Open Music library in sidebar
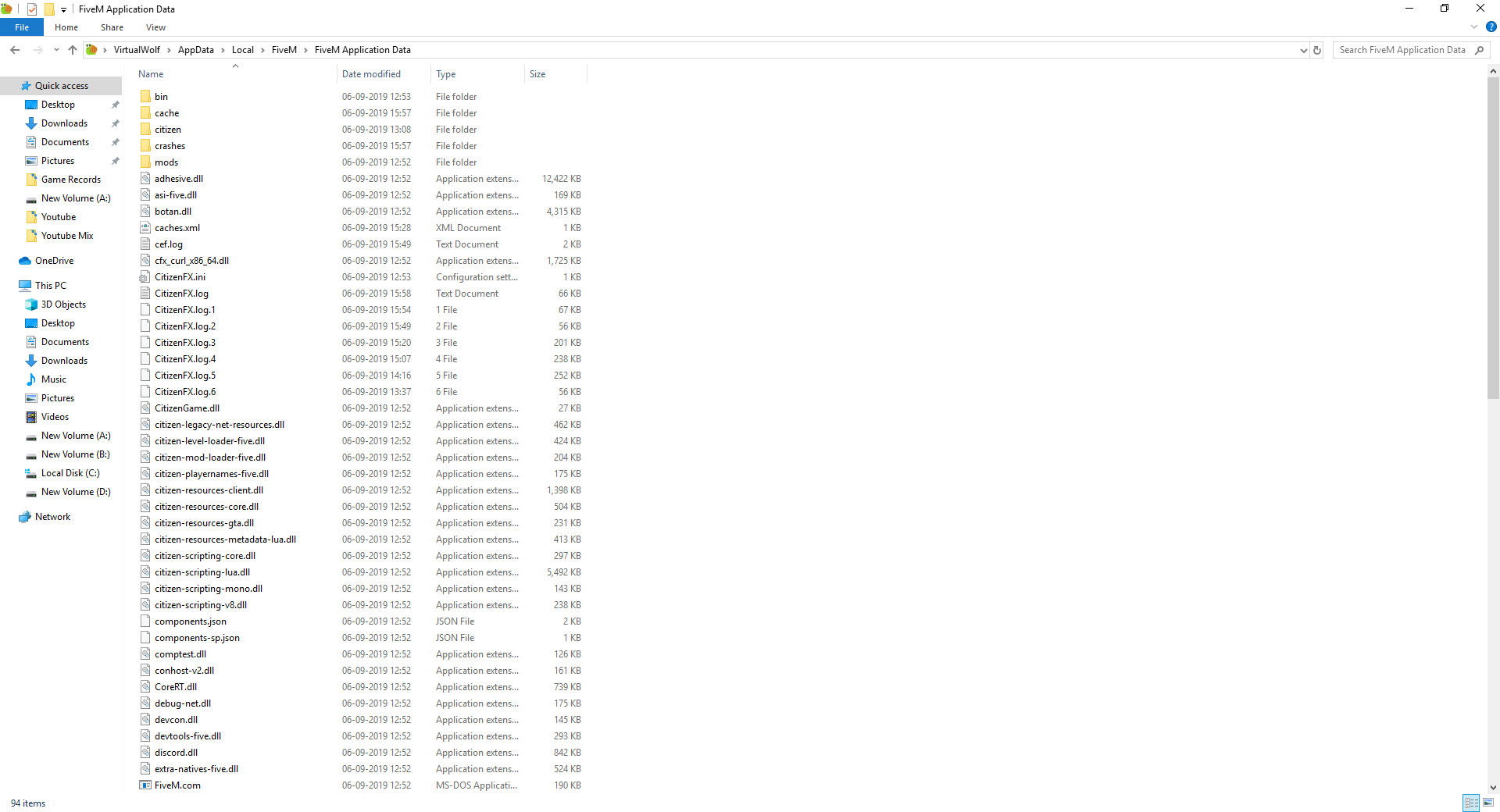This screenshot has width=1500, height=812. pyautogui.click(x=53, y=379)
